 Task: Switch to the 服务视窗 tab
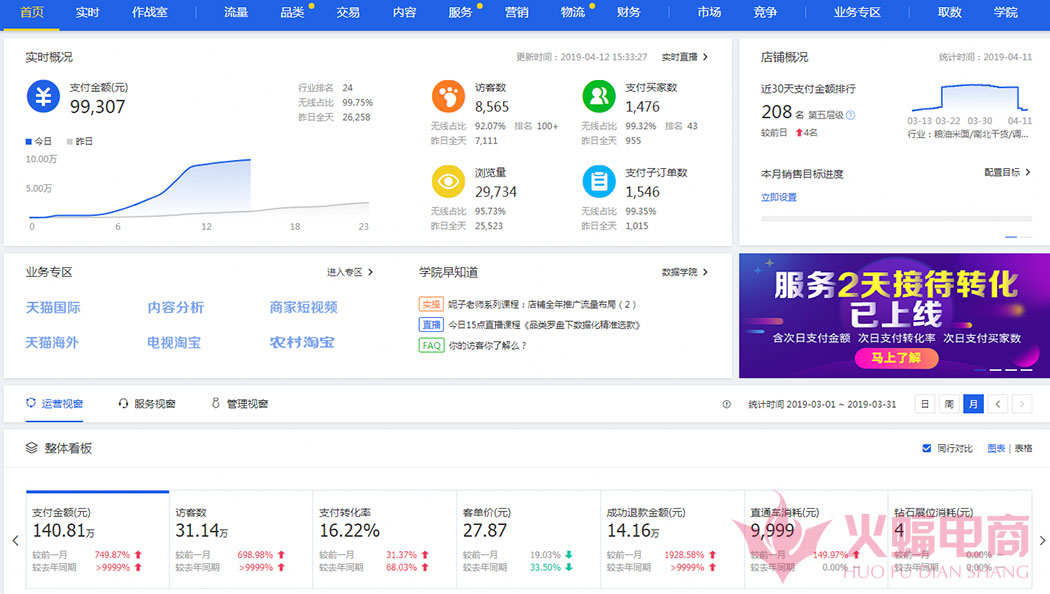147,404
